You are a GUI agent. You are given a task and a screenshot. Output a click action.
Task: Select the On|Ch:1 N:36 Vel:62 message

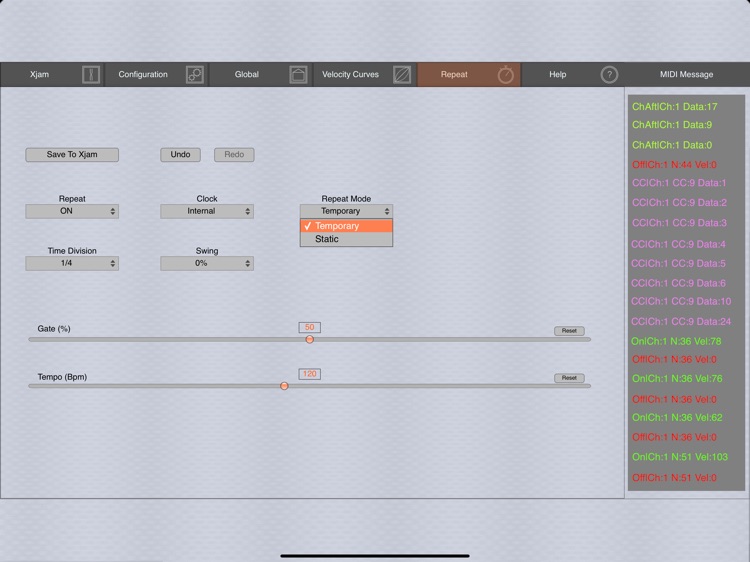(677, 418)
